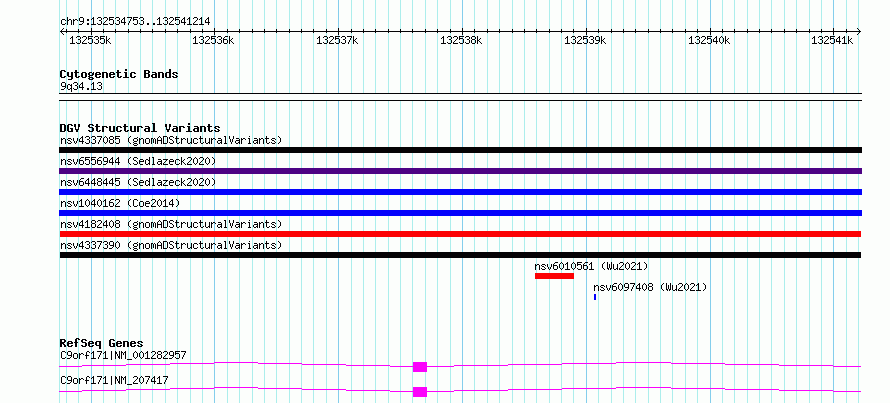Screen dimensions: 890x403
Task: Select the 9q34.13 band label
Action: (x=81, y=87)
